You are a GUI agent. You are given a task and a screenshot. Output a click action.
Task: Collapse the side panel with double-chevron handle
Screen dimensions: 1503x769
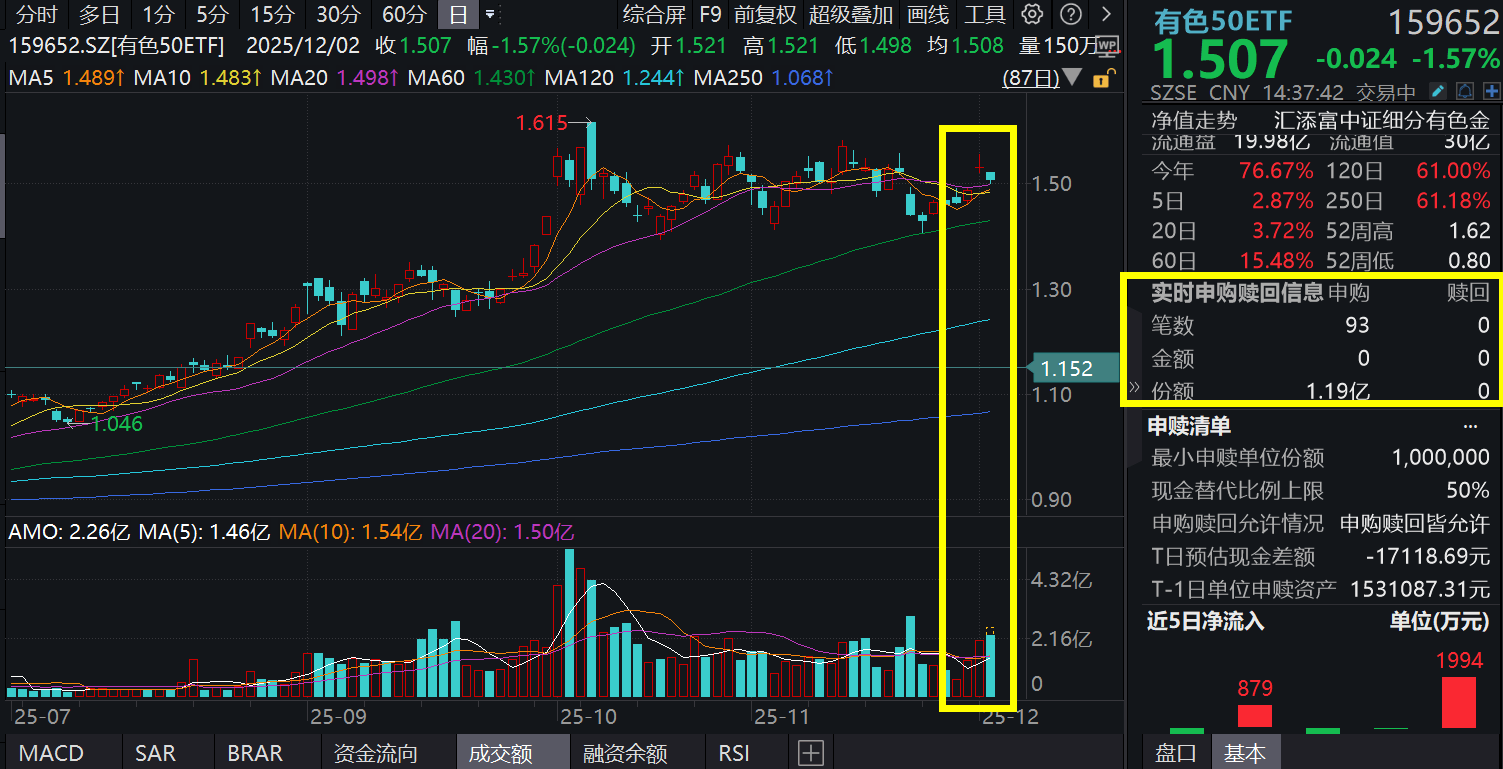(x=1134, y=386)
